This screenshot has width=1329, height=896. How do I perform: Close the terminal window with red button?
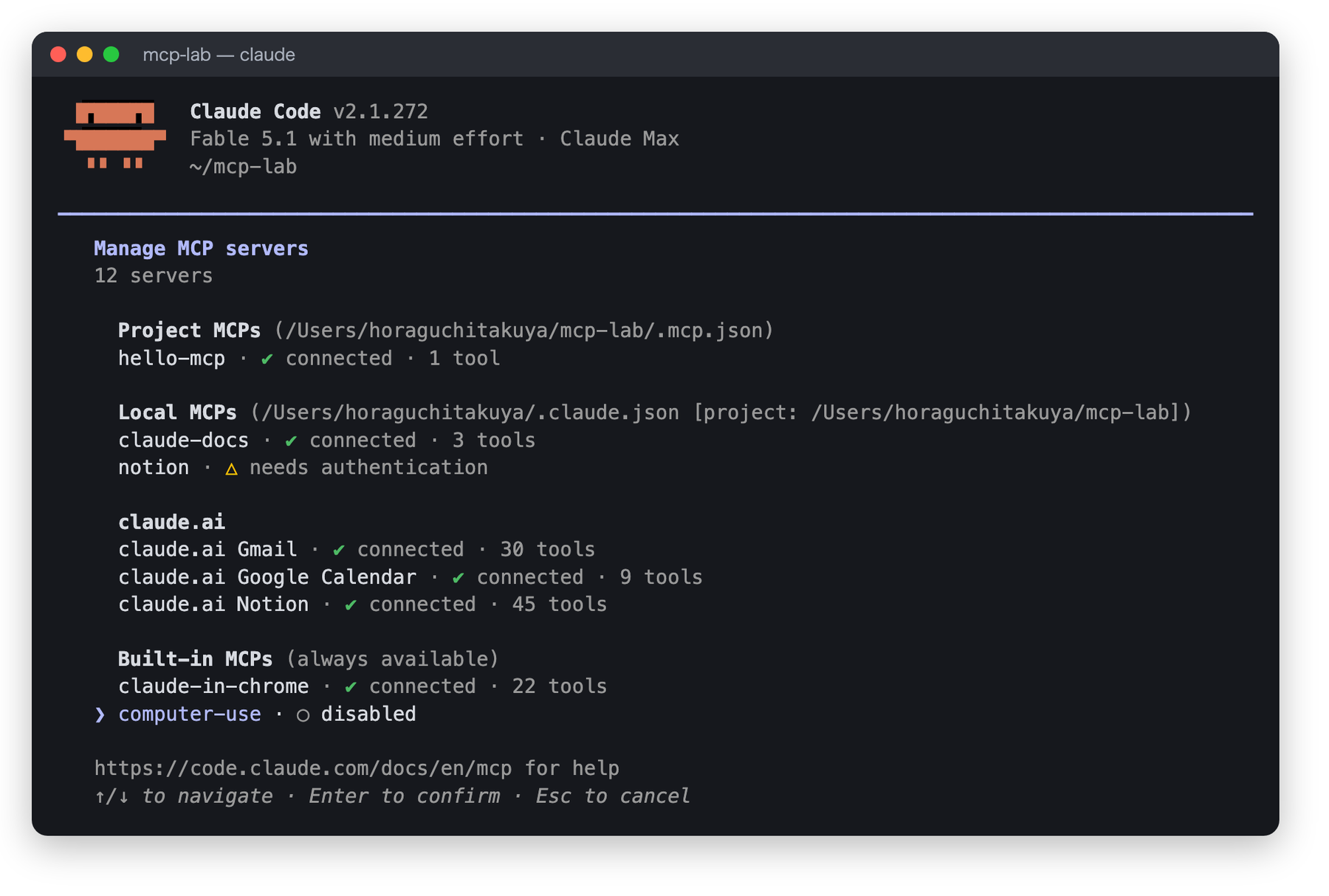click(x=58, y=55)
